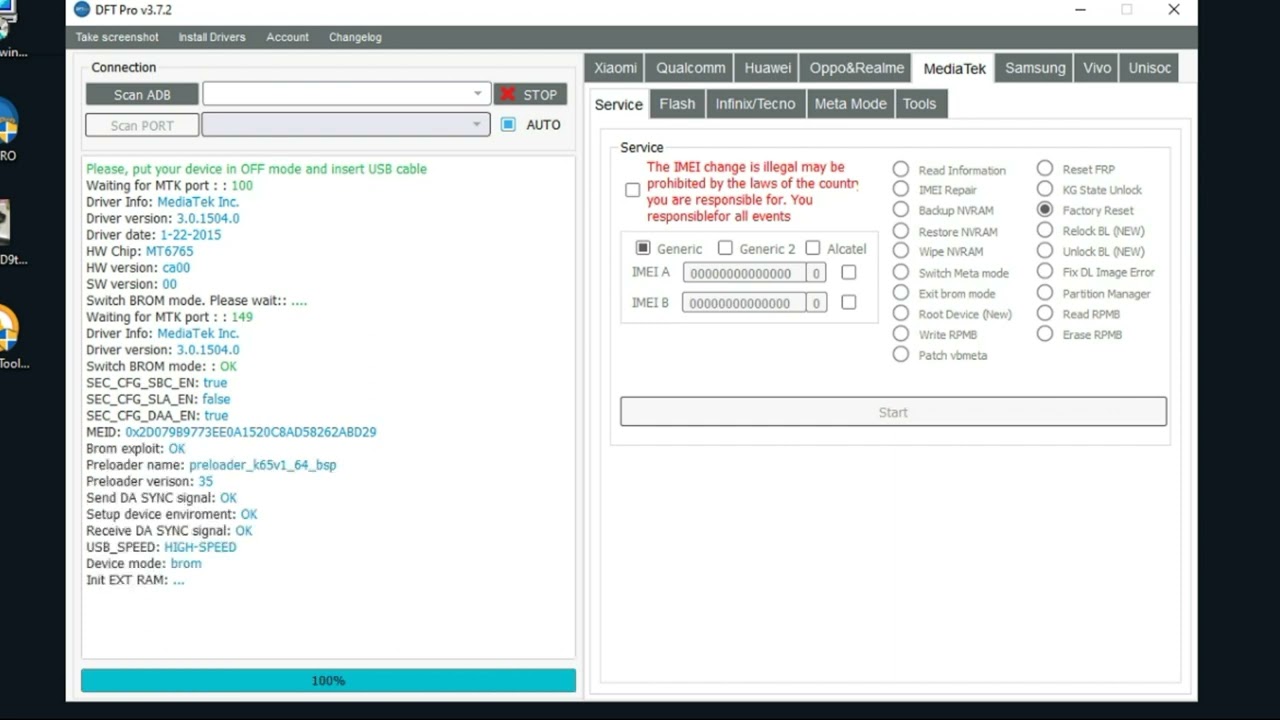This screenshot has height=720, width=1280.
Task: Enable the IMEI B checkbox
Action: pyautogui.click(x=849, y=302)
